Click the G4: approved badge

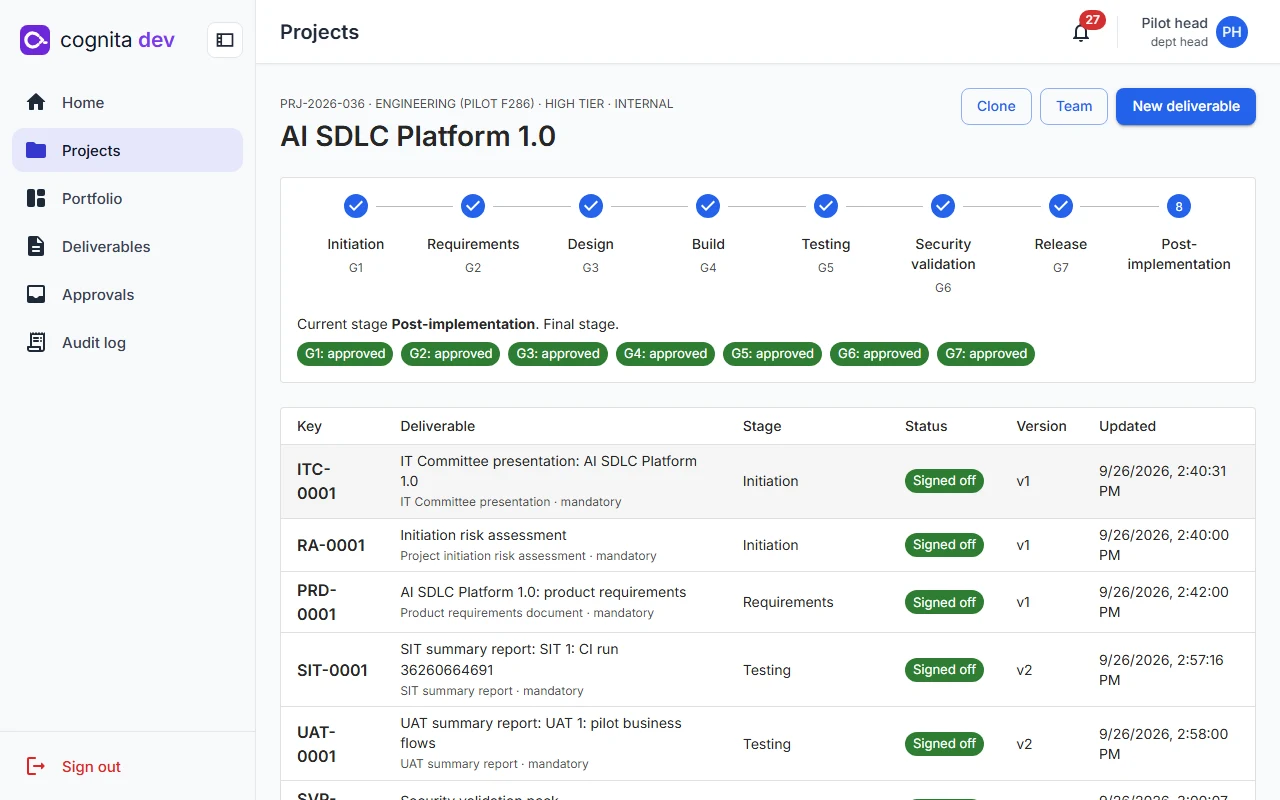click(x=665, y=353)
